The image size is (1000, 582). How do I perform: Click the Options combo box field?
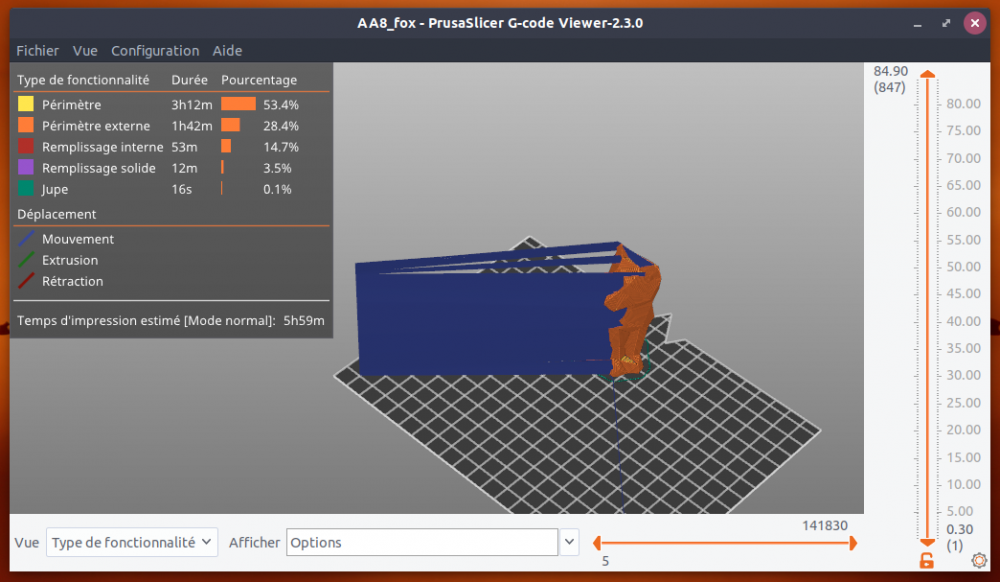tap(422, 542)
